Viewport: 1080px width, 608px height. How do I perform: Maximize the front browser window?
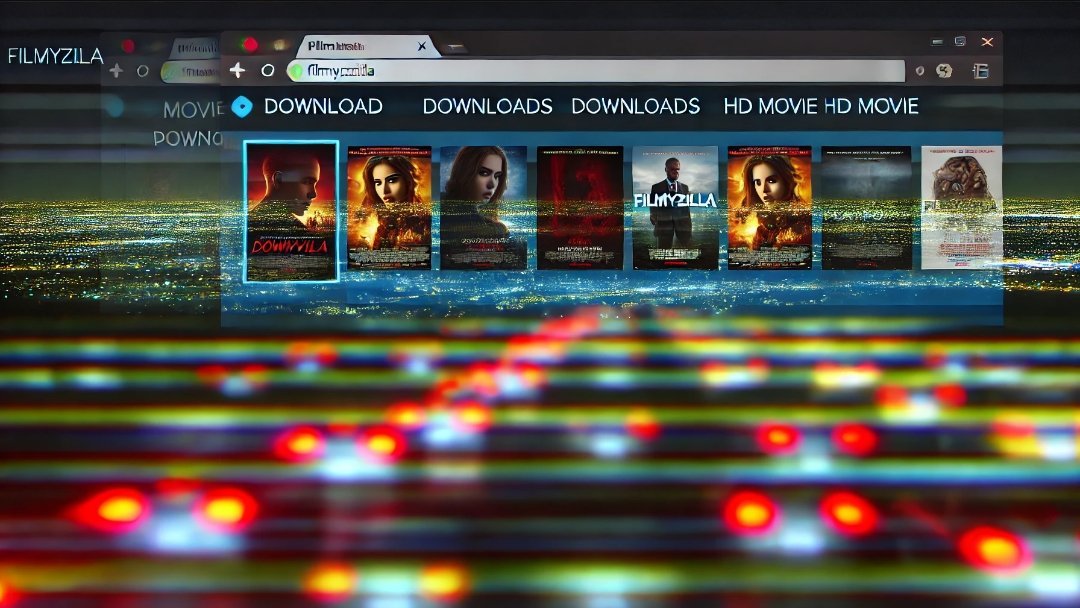pyautogui.click(x=960, y=41)
